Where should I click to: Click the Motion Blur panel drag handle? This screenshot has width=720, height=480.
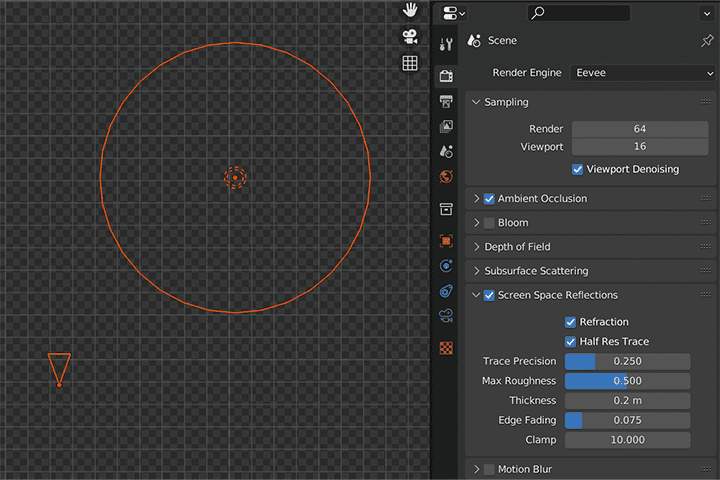pyautogui.click(x=706, y=469)
